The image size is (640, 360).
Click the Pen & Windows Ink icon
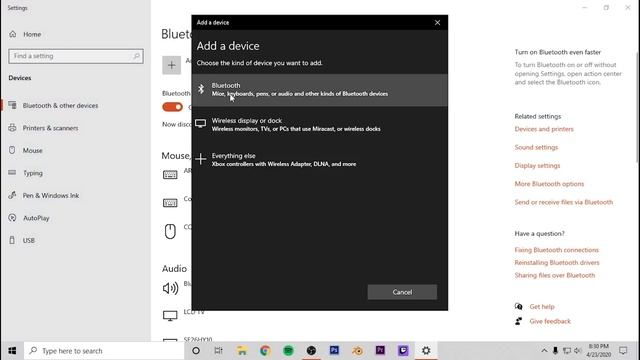[12, 195]
